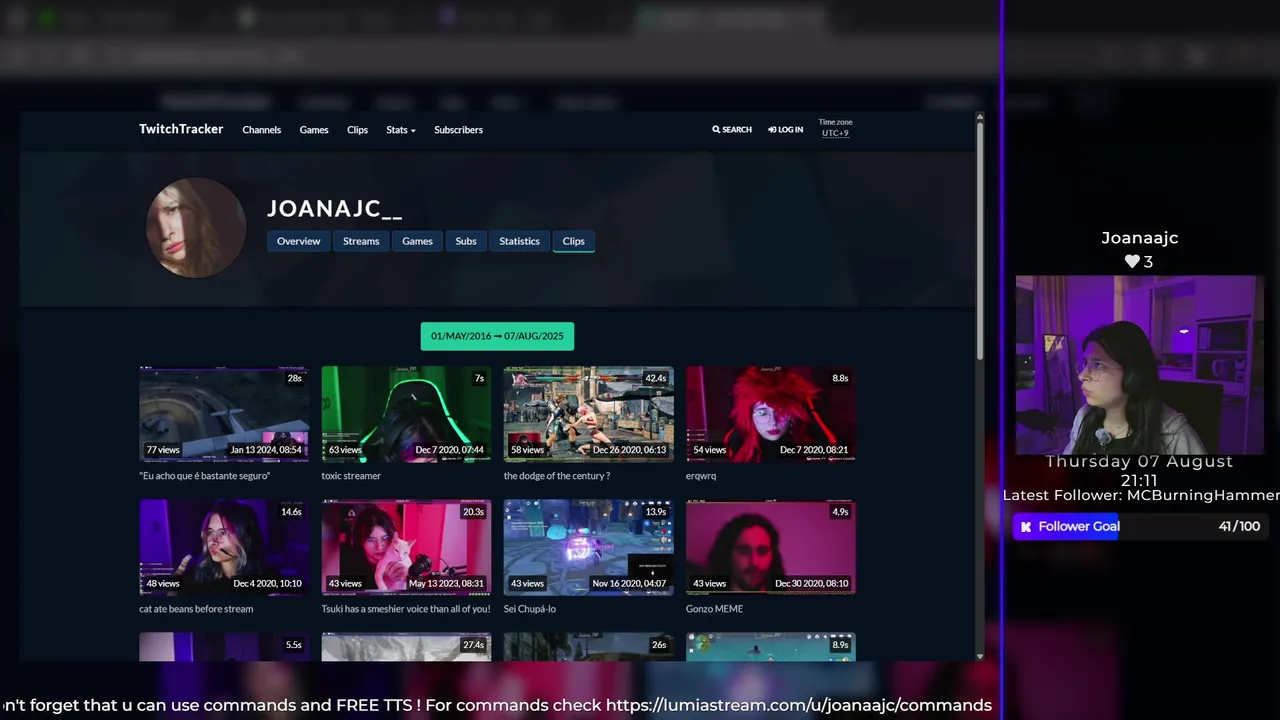Click the "cat ate beans before stream" title
1280x720 pixels.
pyautogui.click(x=196, y=609)
